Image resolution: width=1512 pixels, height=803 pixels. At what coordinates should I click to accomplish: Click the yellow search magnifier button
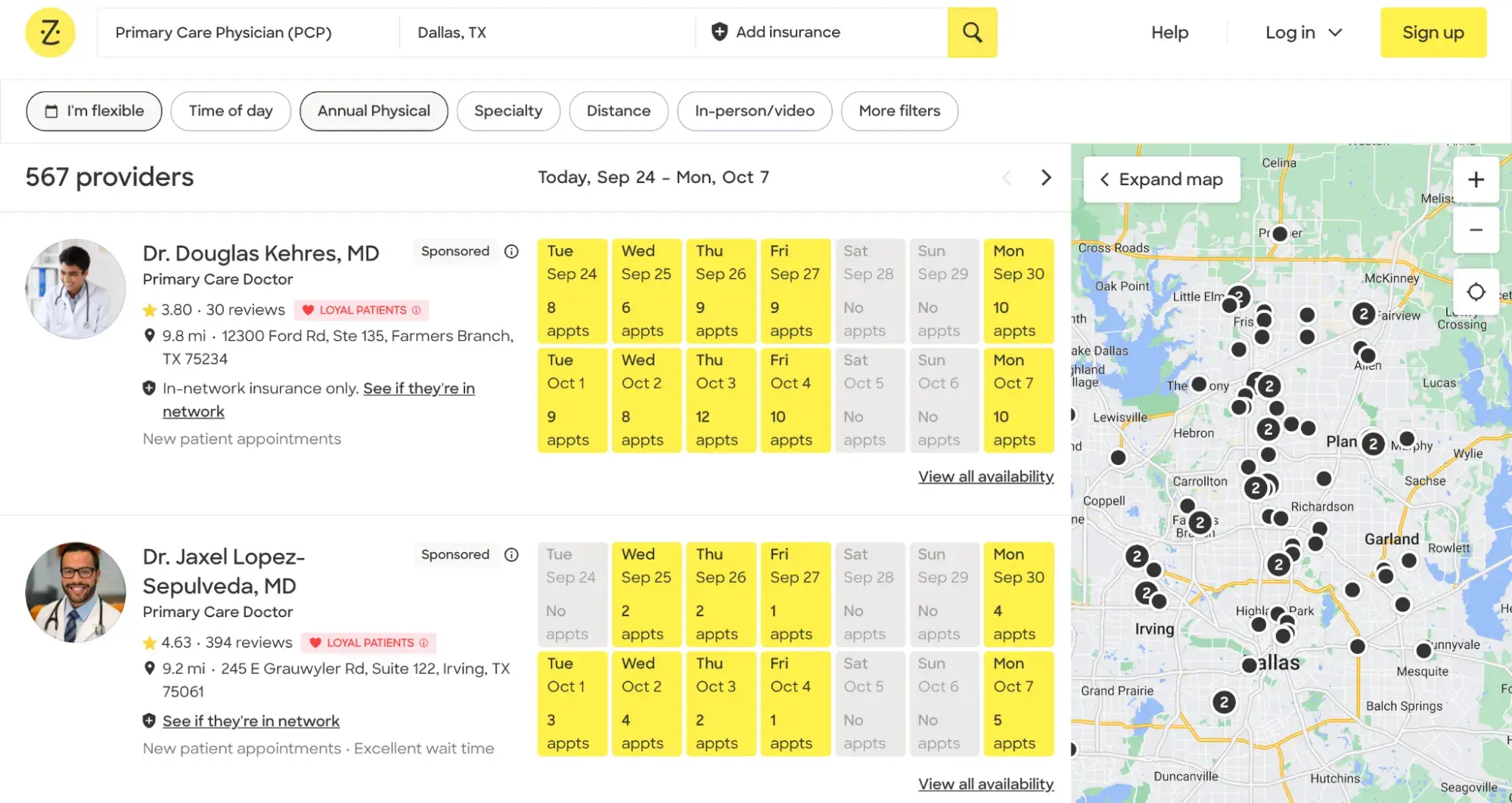click(x=972, y=33)
